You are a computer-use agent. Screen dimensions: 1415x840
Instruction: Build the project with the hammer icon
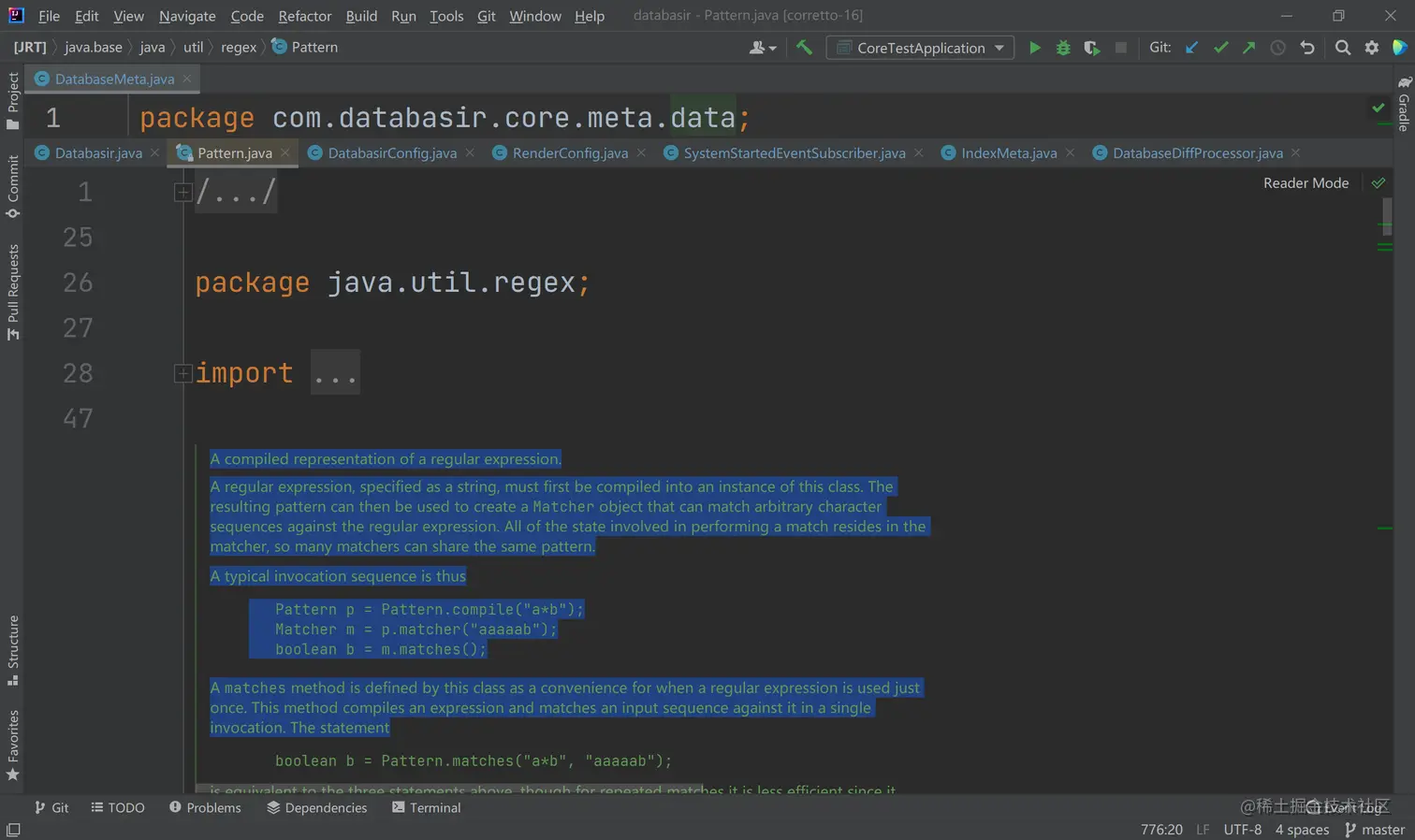pyautogui.click(x=804, y=48)
